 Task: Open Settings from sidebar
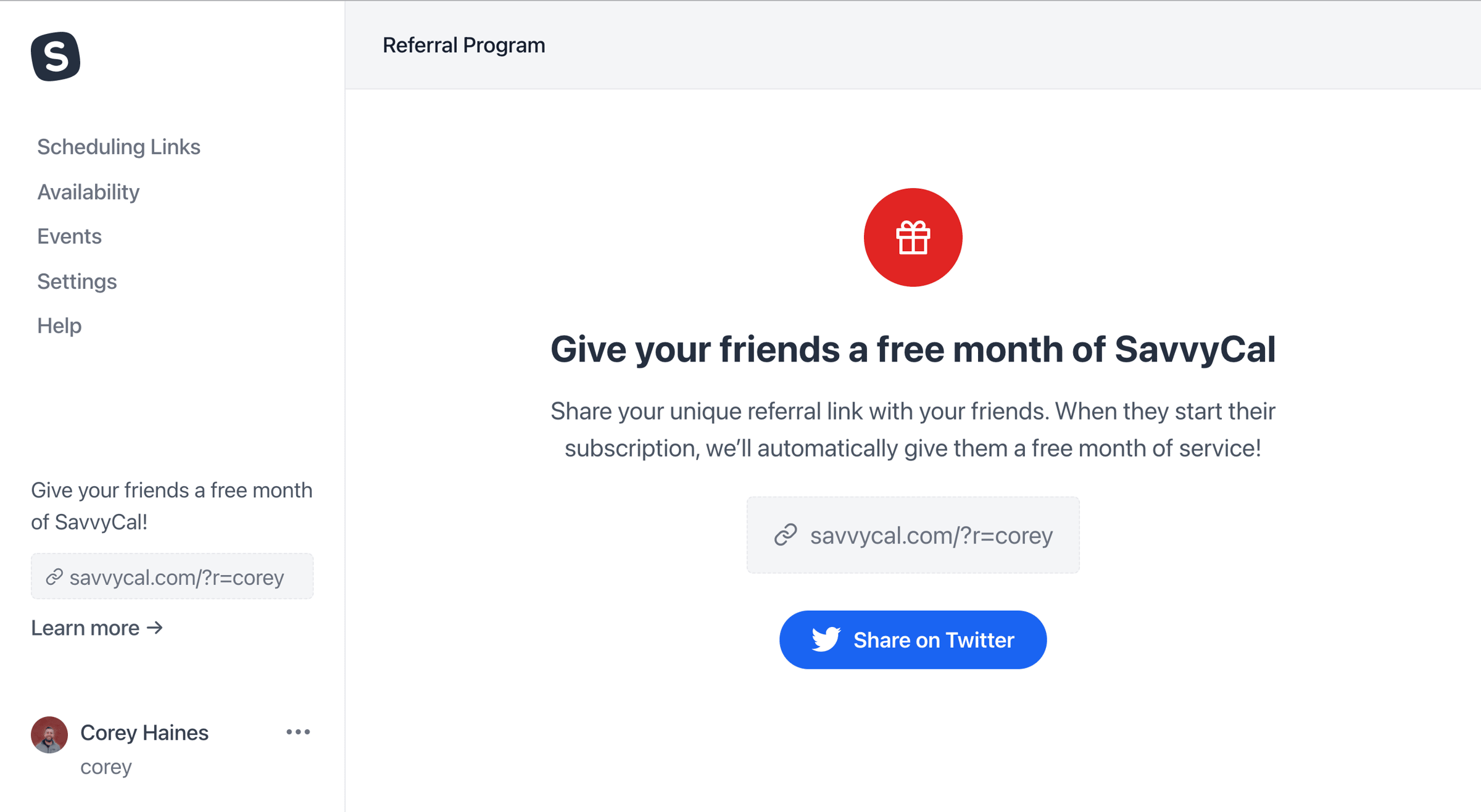(x=77, y=281)
